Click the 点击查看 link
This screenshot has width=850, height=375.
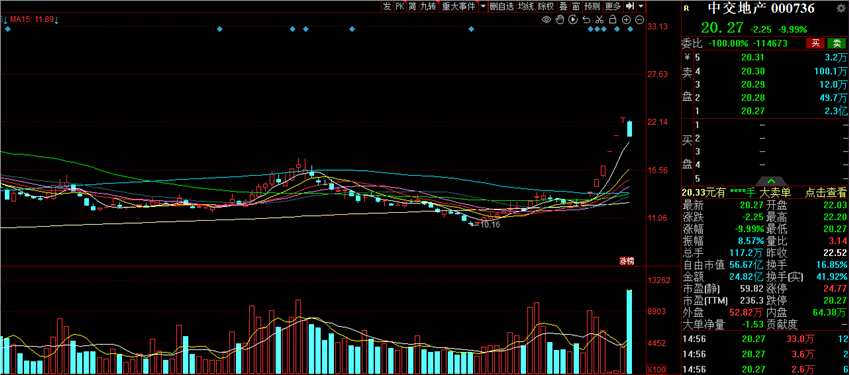[x=826, y=192]
